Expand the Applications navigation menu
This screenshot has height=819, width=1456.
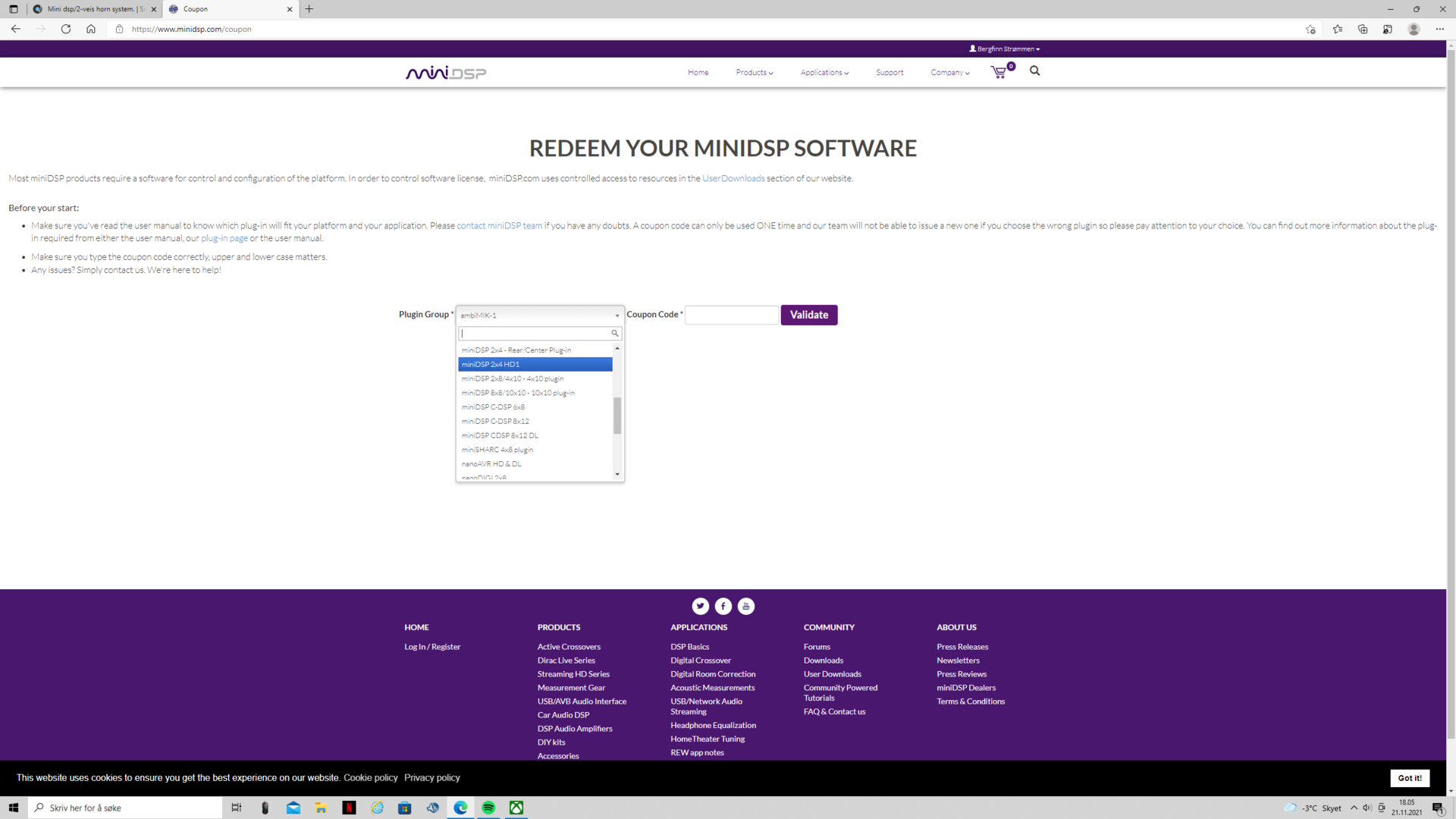tap(824, 73)
